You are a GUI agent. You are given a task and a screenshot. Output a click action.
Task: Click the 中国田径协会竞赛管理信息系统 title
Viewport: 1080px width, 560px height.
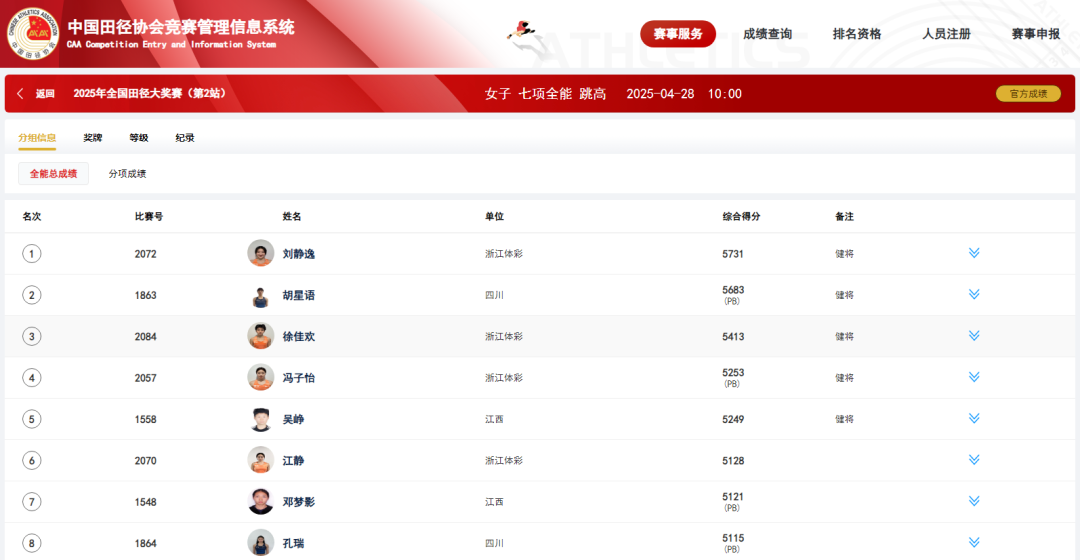click(181, 27)
